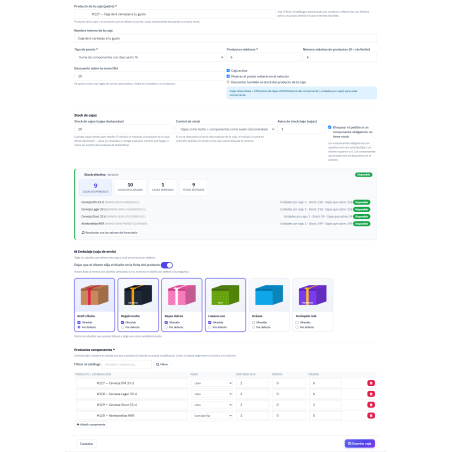Check 'Ofrecido' on the purple box

pyautogui.click(x=297, y=322)
